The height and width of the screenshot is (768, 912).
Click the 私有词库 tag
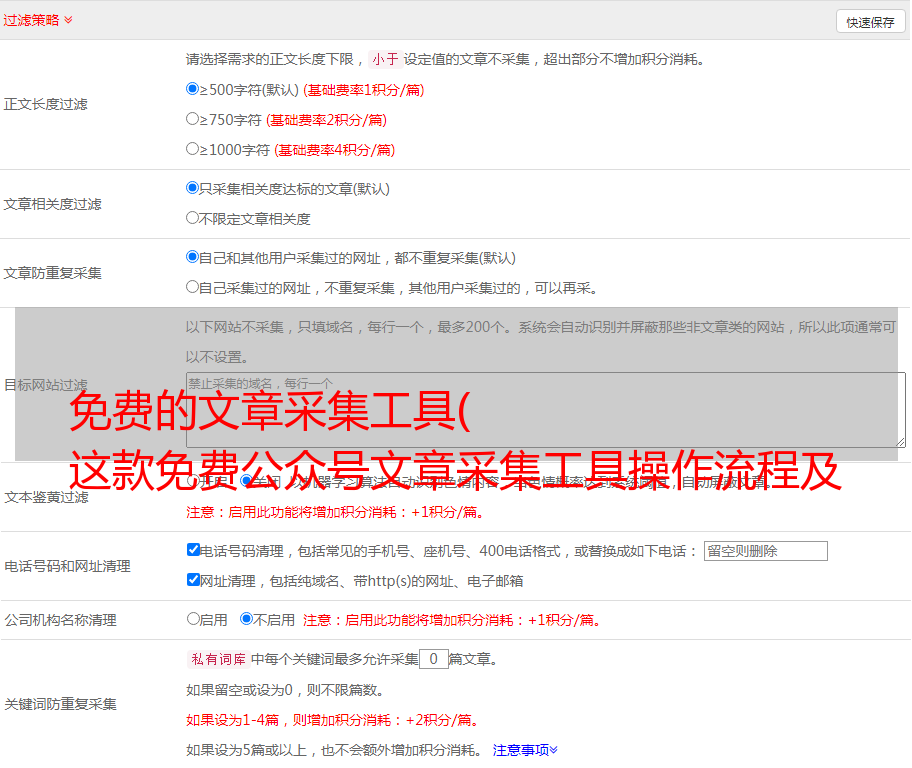(219, 659)
